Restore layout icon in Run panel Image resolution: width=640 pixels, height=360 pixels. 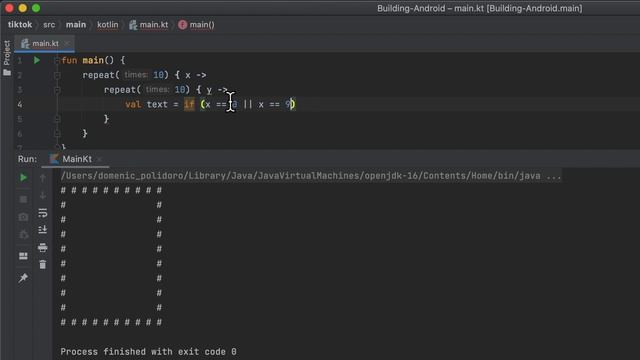click(x=23, y=256)
